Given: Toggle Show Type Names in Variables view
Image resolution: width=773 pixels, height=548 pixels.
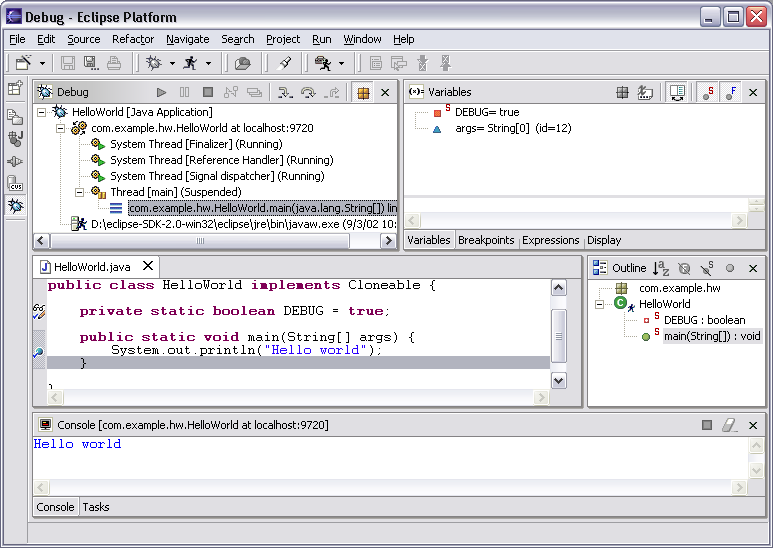Looking at the screenshot, I should pyautogui.click(x=645, y=92).
